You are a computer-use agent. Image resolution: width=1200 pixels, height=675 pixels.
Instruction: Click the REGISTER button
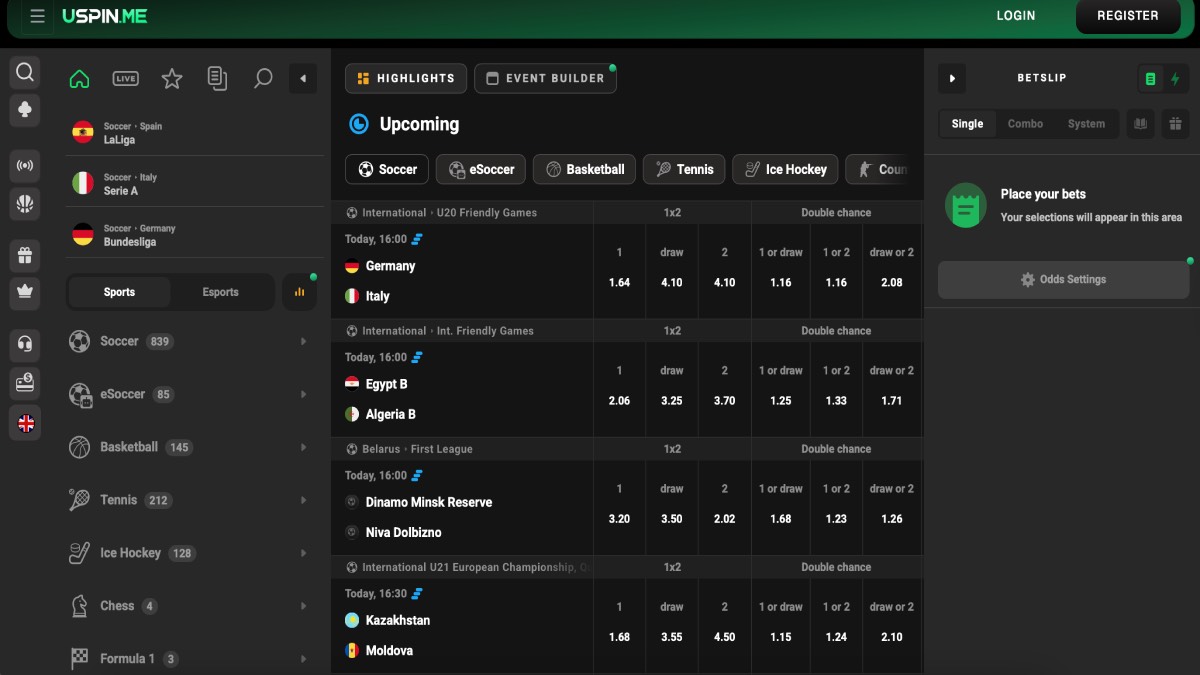click(1127, 16)
